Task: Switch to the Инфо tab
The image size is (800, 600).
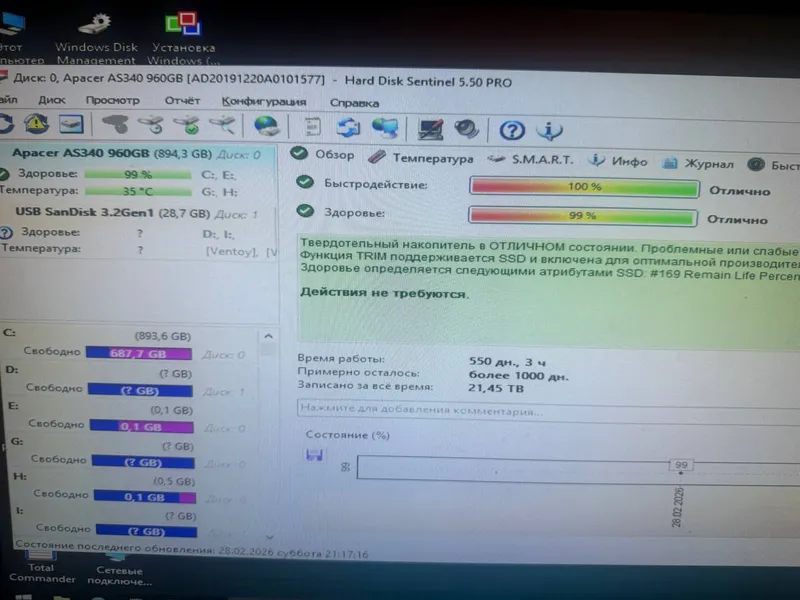Action: point(618,161)
